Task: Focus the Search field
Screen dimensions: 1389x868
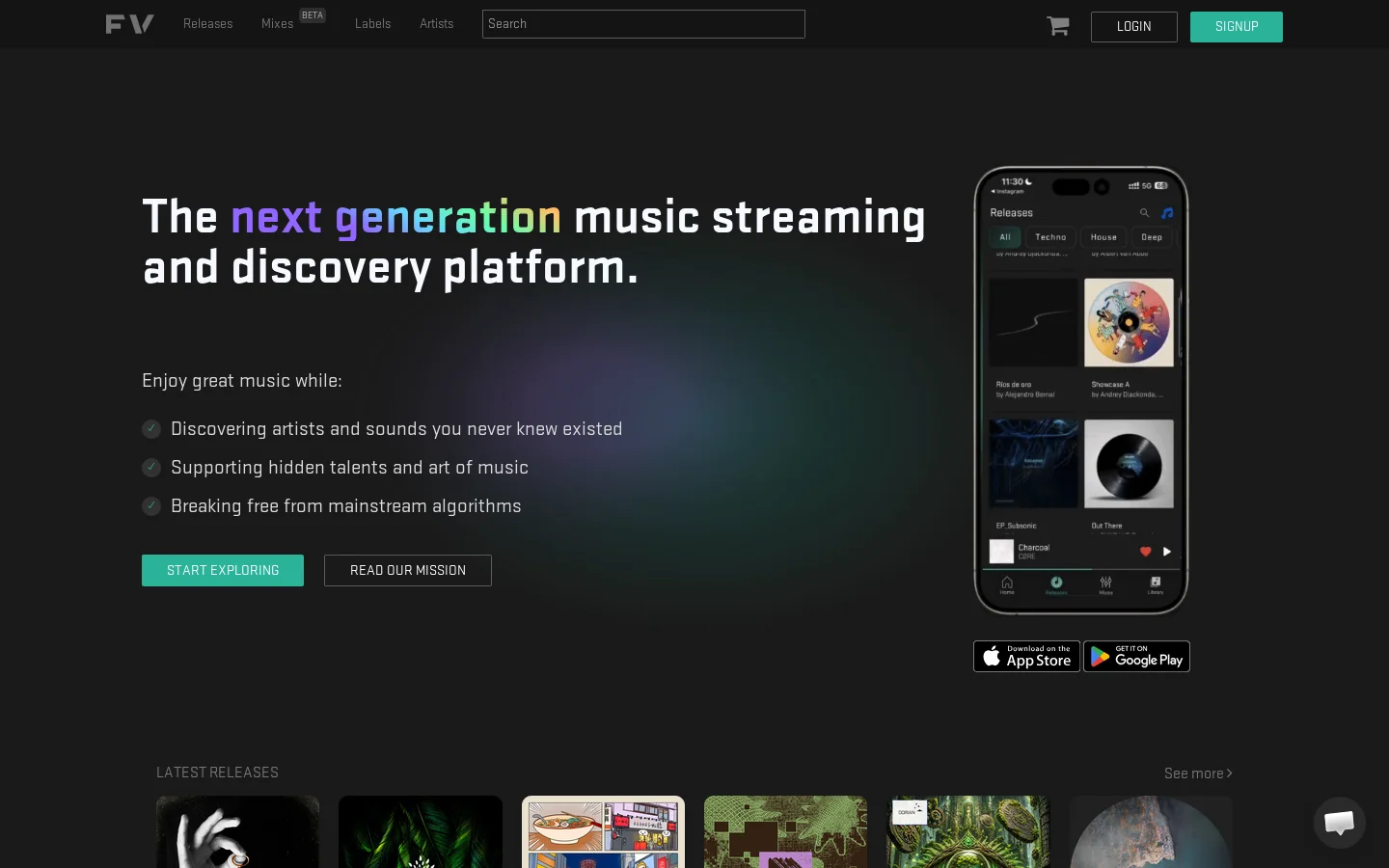Action: [x=643, y=24]
